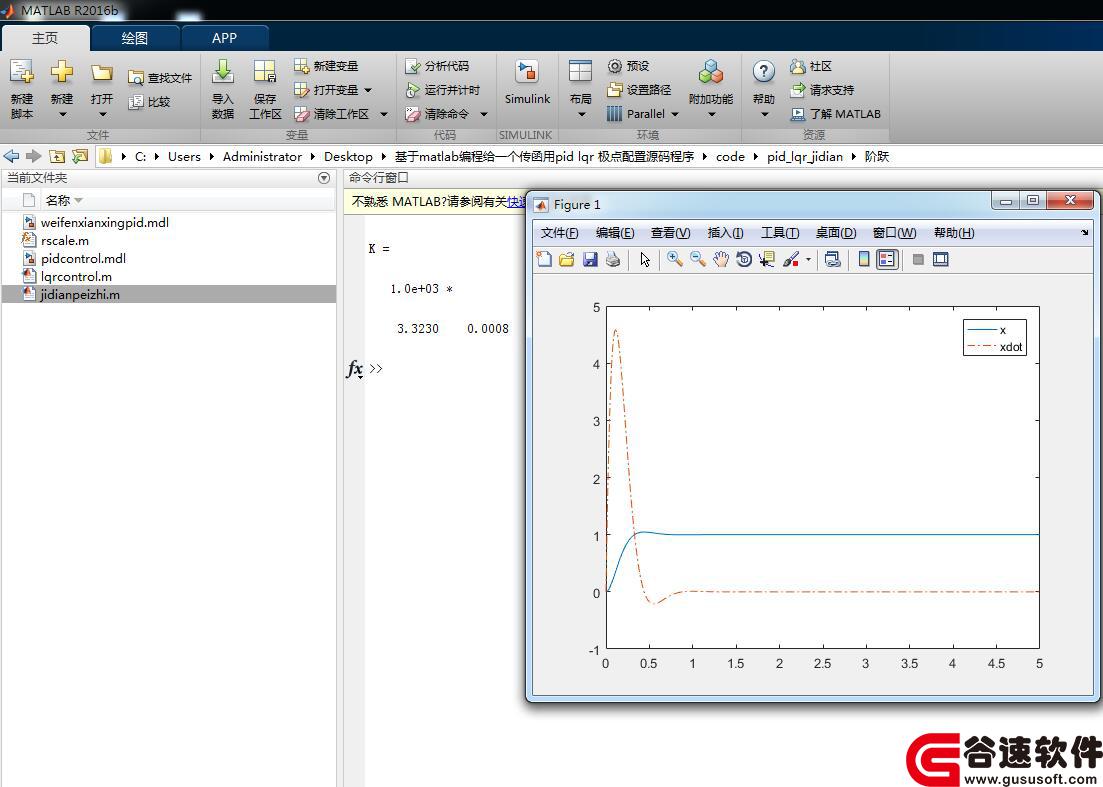This screenshot has height=787, width=1103.
Task: Click 保存工作区 save workspace
Action: 265,89
